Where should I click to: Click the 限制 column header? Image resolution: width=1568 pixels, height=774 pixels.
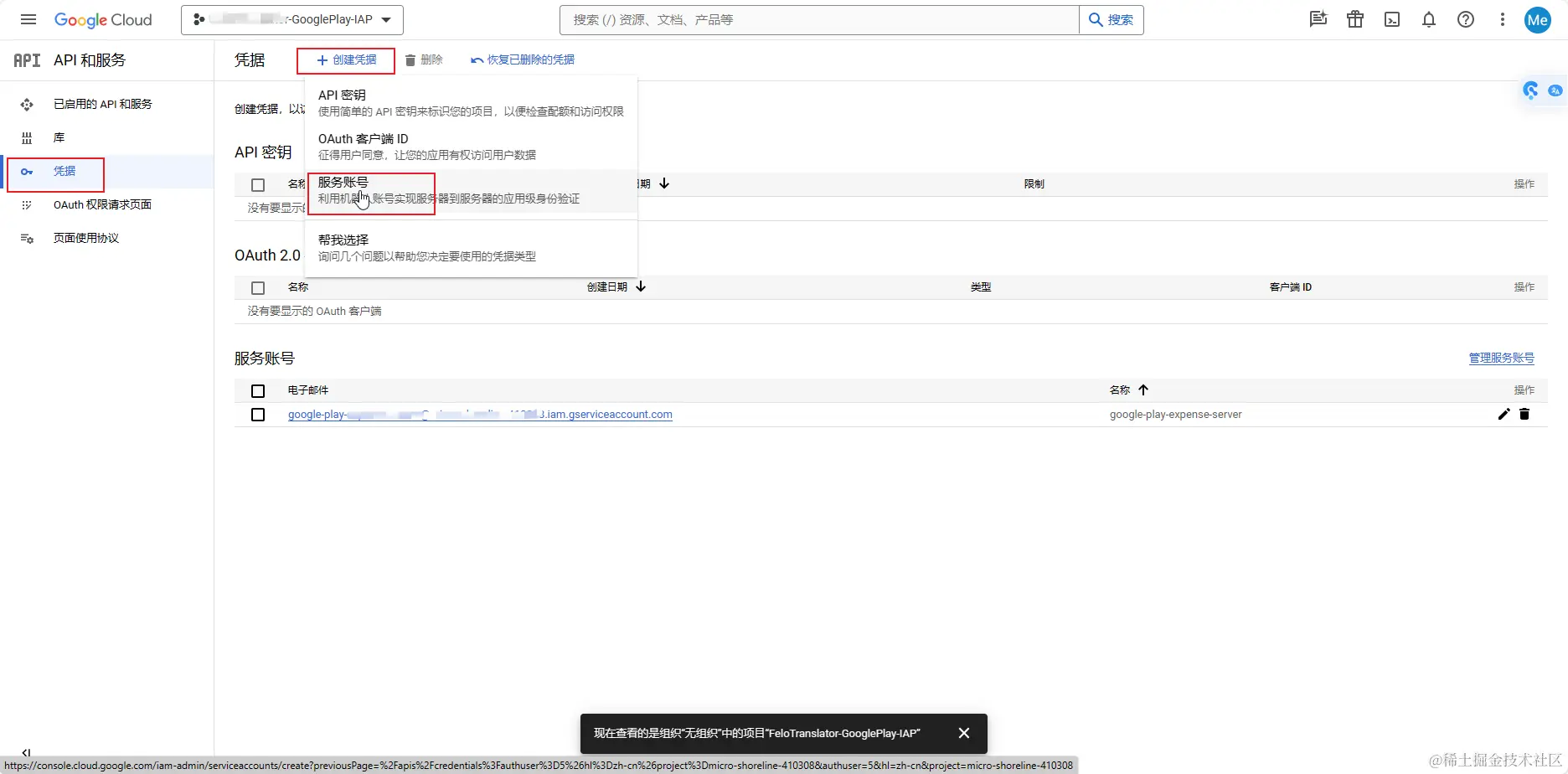pyautogui.click(x=1034, y=184)
